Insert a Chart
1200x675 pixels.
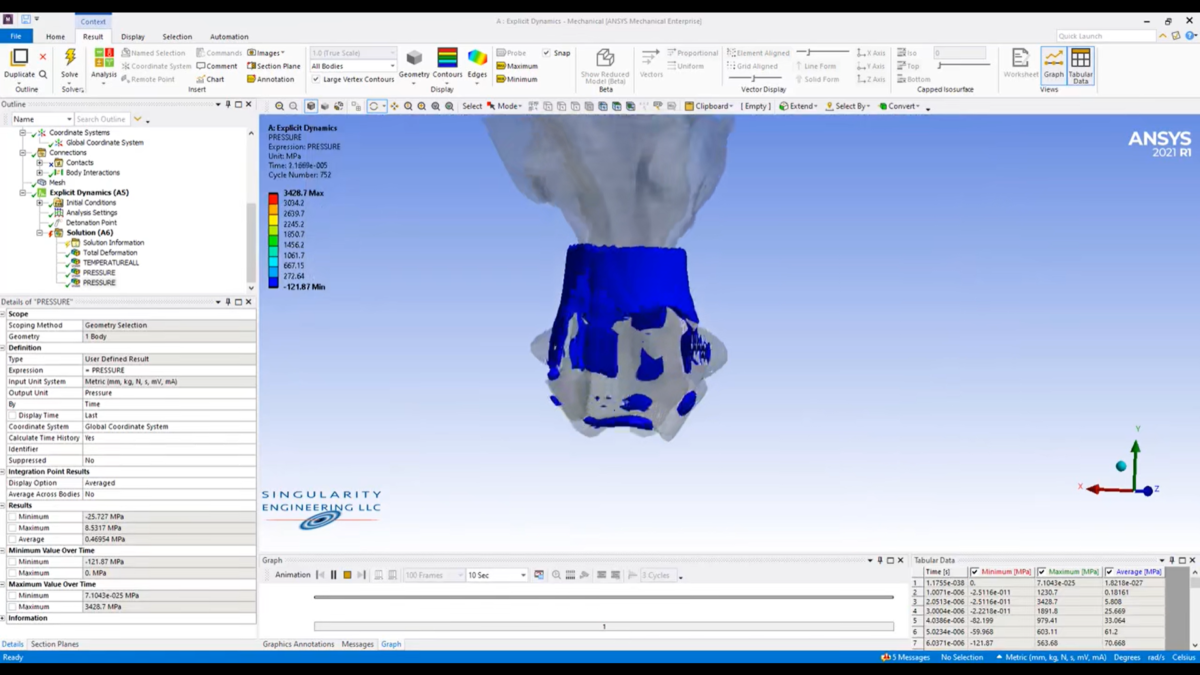(210, 79)
